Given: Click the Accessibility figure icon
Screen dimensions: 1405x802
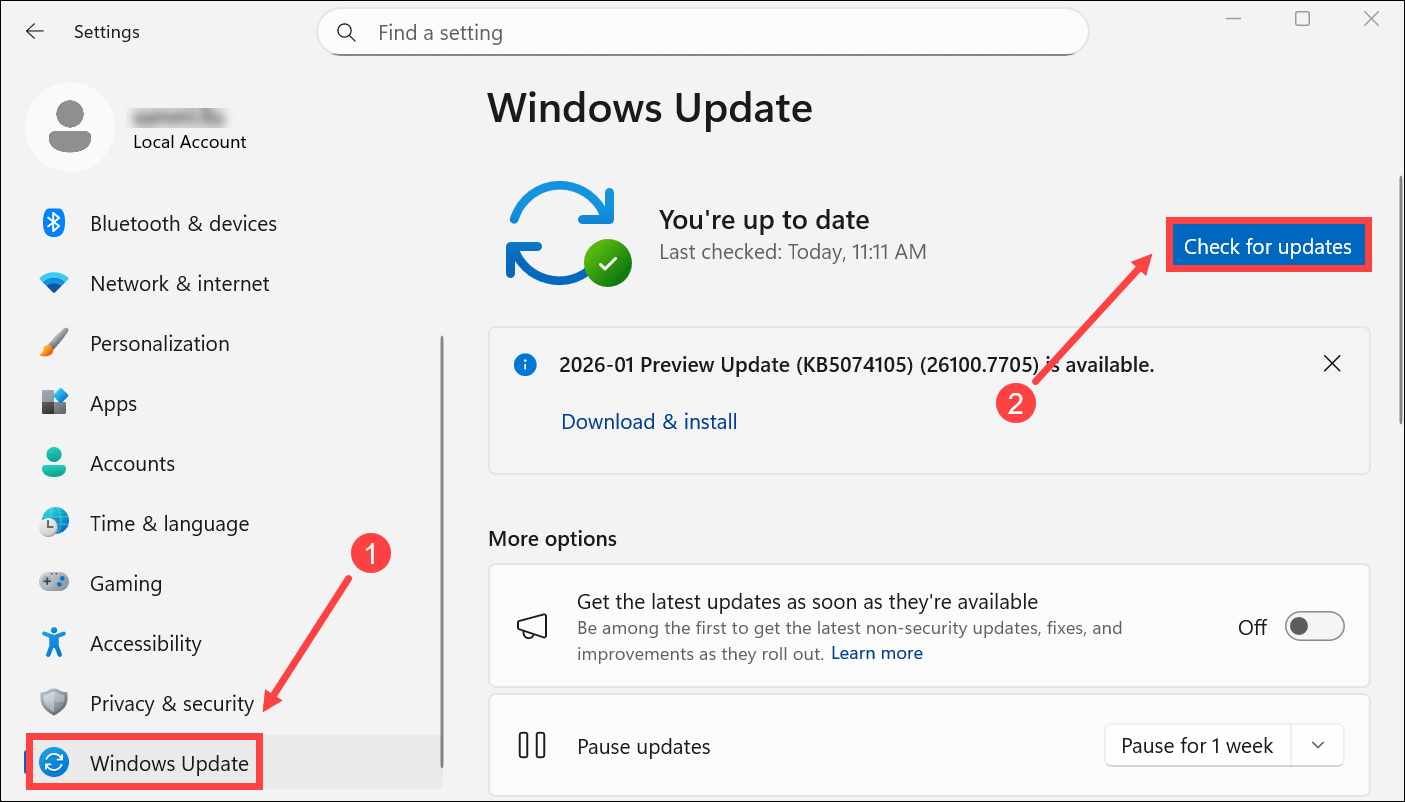Looking at the screenshot, I should (x=54, y=643).
